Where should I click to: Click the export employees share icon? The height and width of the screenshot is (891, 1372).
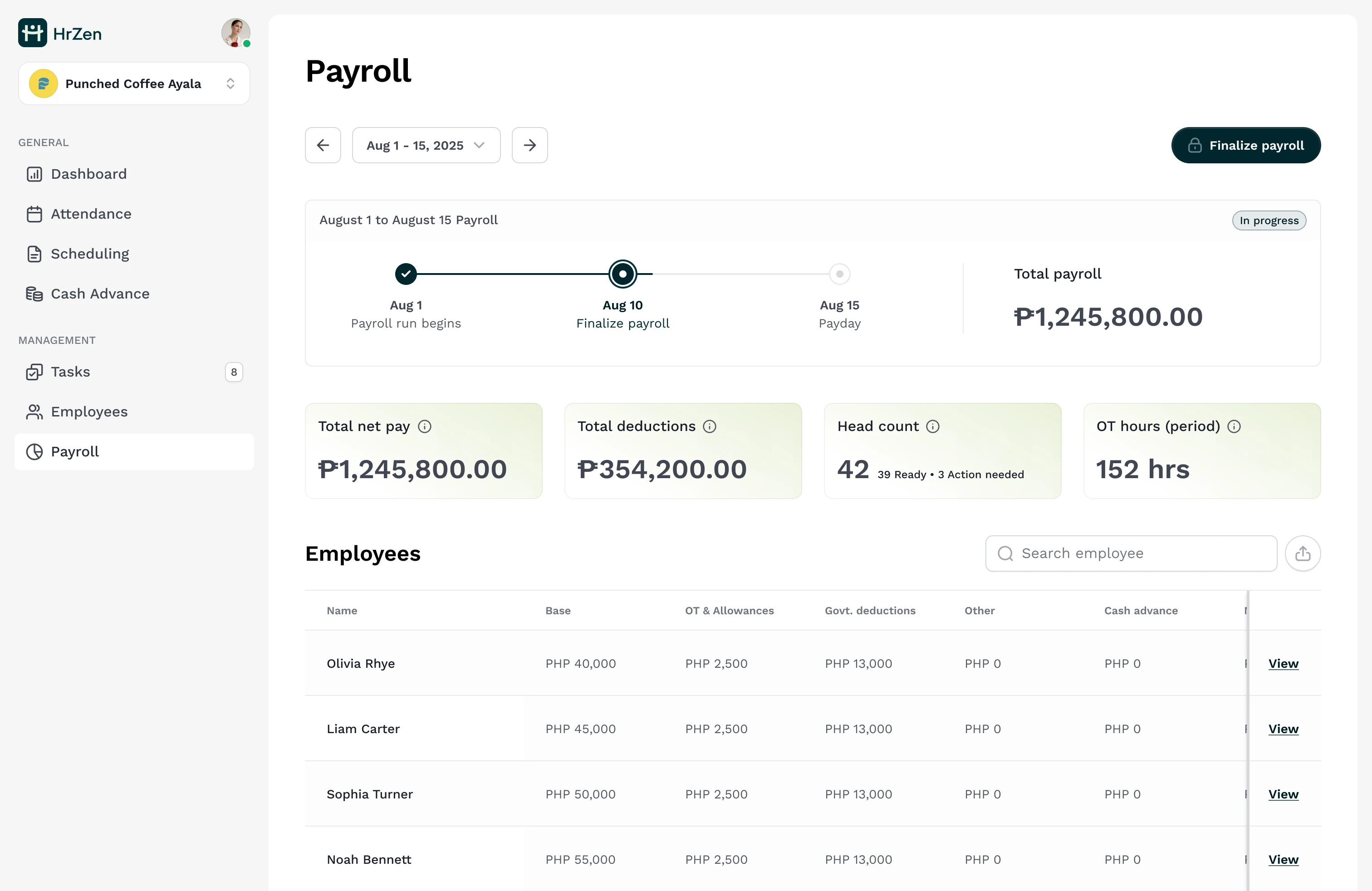[1302, 553]
